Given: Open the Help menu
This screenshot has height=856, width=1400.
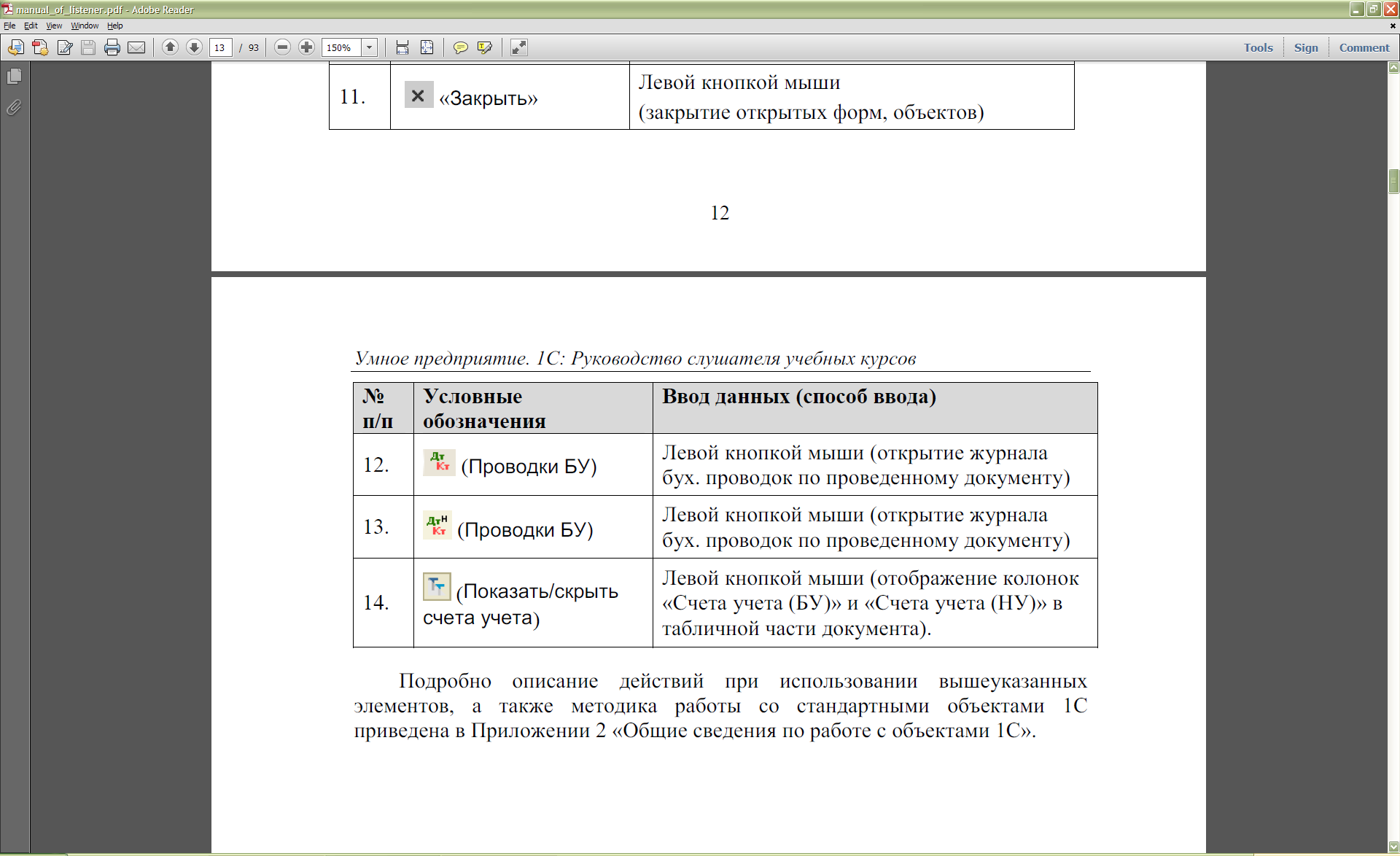Looking at the screenshot, I should click(115, 26).
